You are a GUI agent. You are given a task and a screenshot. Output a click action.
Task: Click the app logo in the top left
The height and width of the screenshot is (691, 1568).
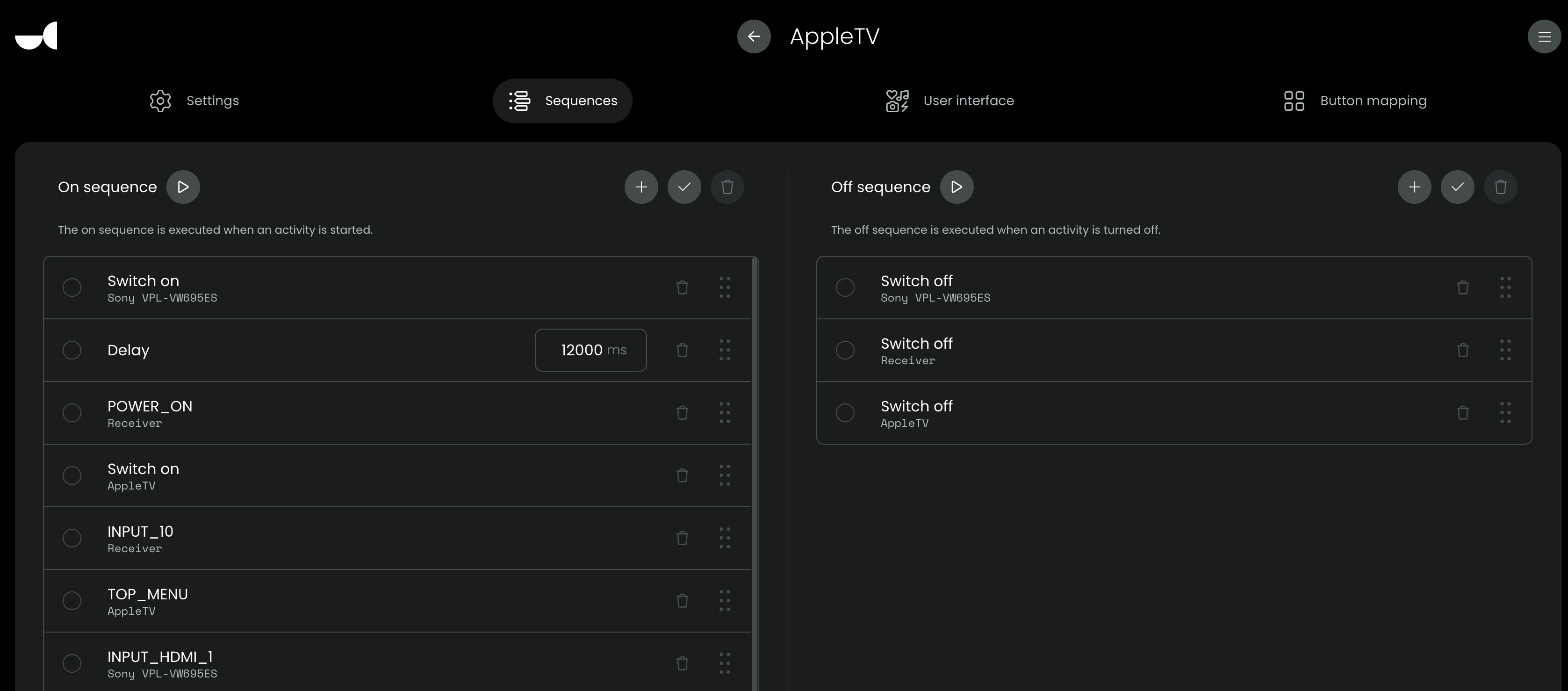point(36,36)
